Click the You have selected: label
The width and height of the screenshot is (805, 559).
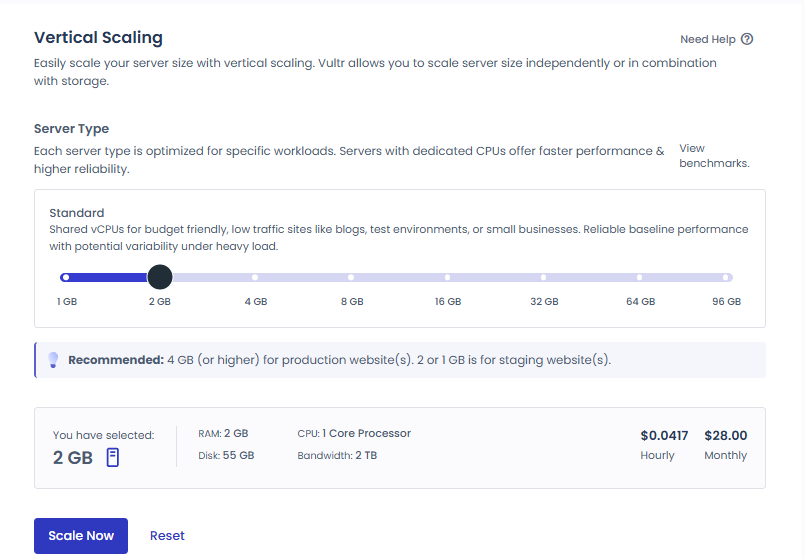click(x=103, y=435)
